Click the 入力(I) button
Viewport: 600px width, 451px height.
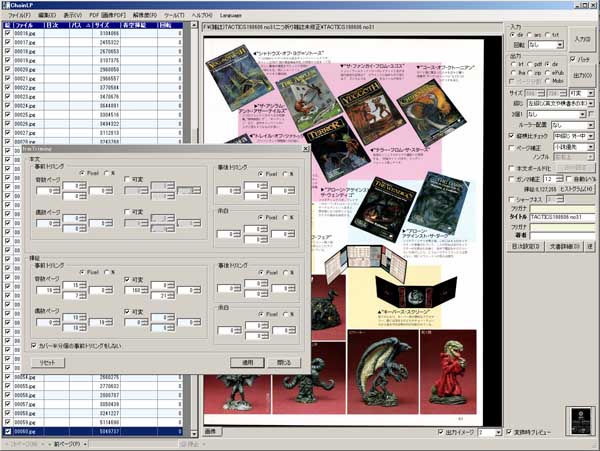(x=582, y=39)
